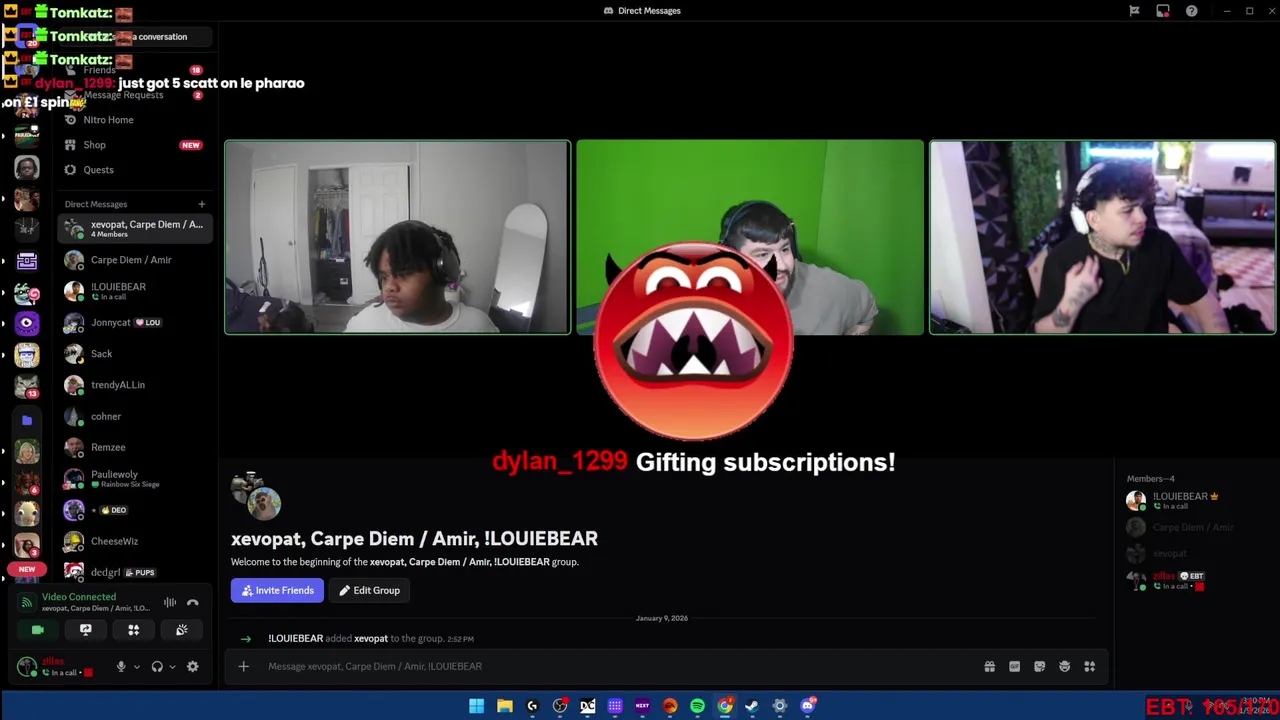Open Activities launcher in call panel
The image size is (1280, 720).
click(x=133, y=630)
